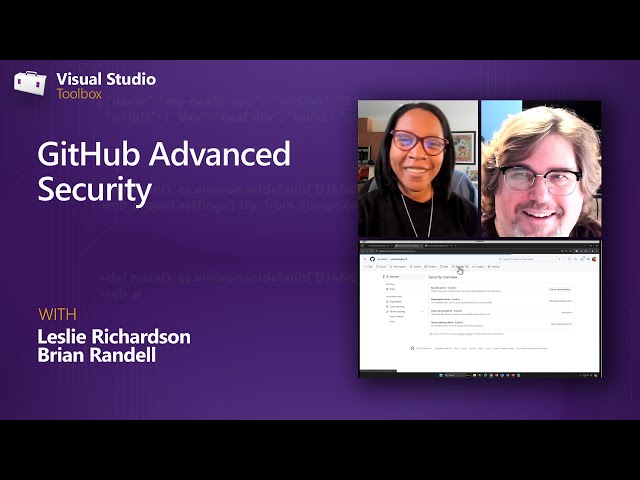Click the key icon next to Secret scanning
640x480 pixels.
(387, 311)
